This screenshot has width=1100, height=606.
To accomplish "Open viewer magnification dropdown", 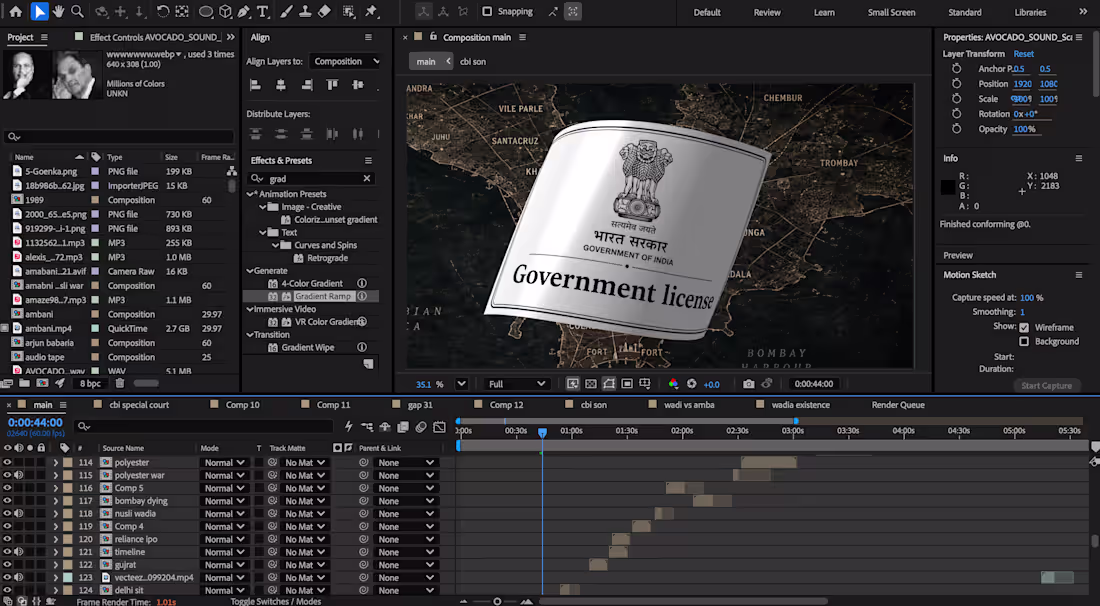I will [461, 384].
